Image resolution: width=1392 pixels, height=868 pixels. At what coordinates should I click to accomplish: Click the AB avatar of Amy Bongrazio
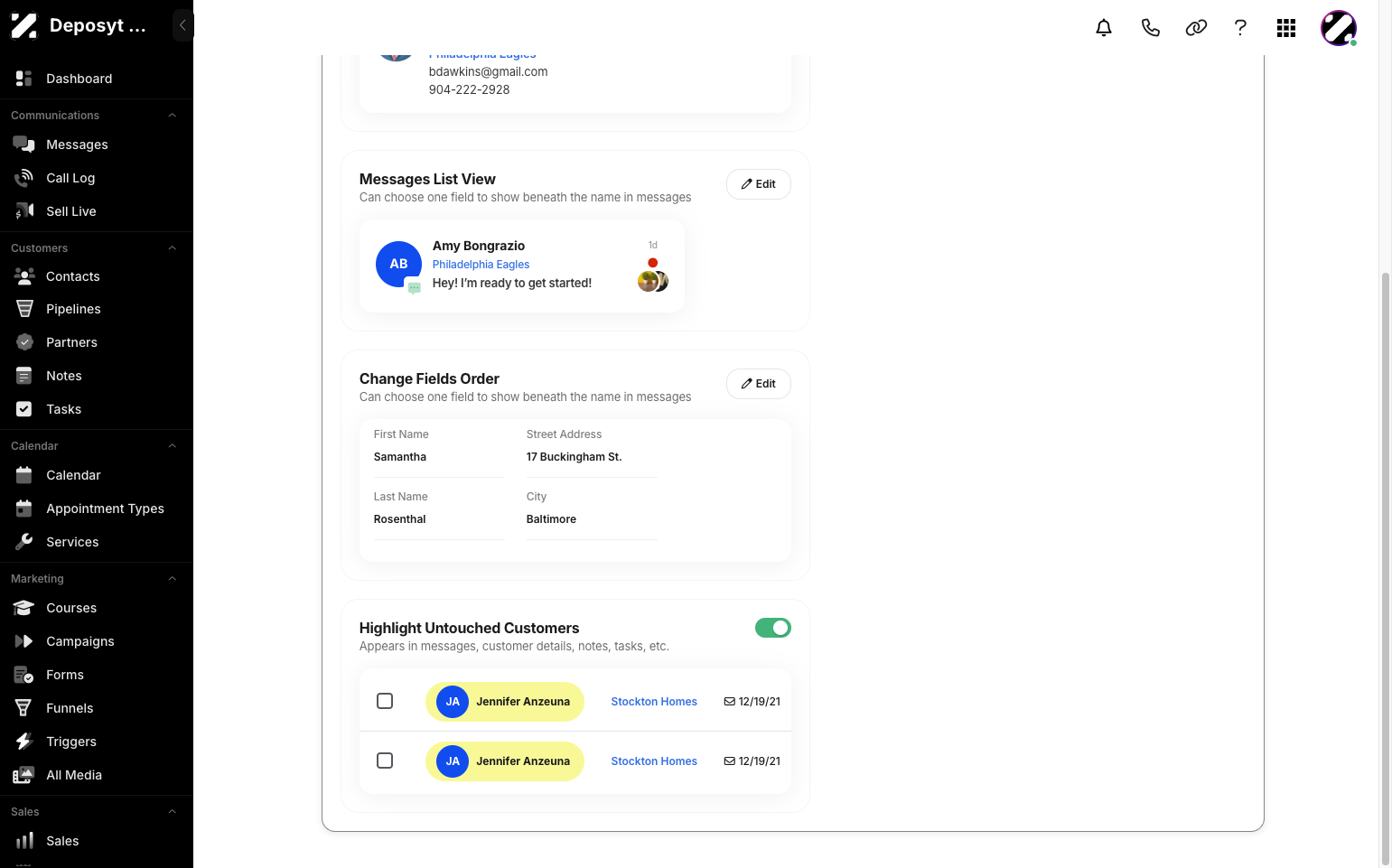tap(398, 264)
